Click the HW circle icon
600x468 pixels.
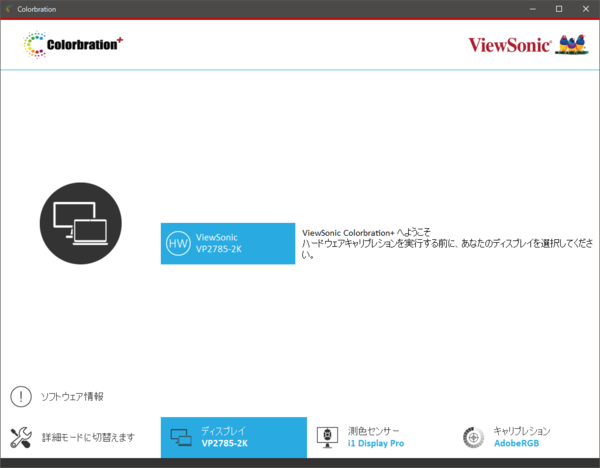(178, 243)
